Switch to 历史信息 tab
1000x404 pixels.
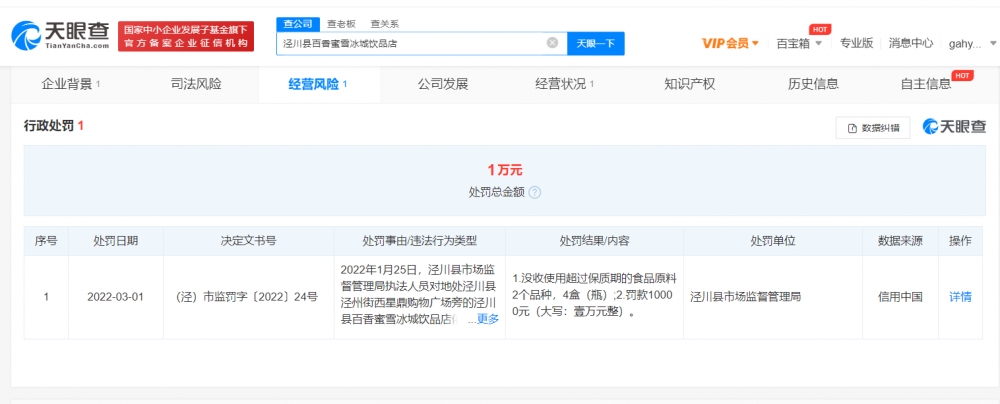click(x=812, y=84)
